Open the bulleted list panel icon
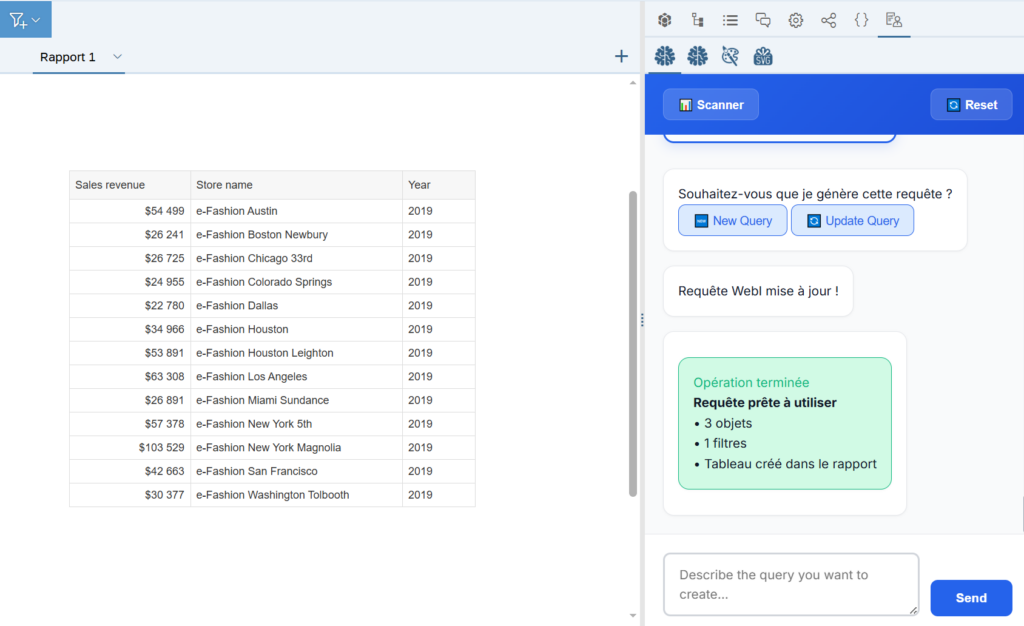The image size is (1024, 626). point(730,20)
